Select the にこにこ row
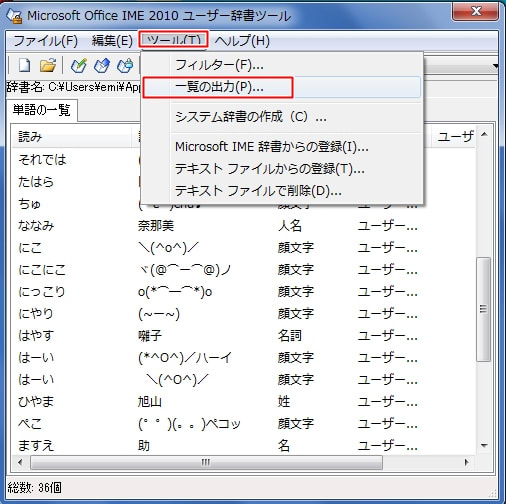Viewport: 506px width, 504px height. [x=42, y=270]
